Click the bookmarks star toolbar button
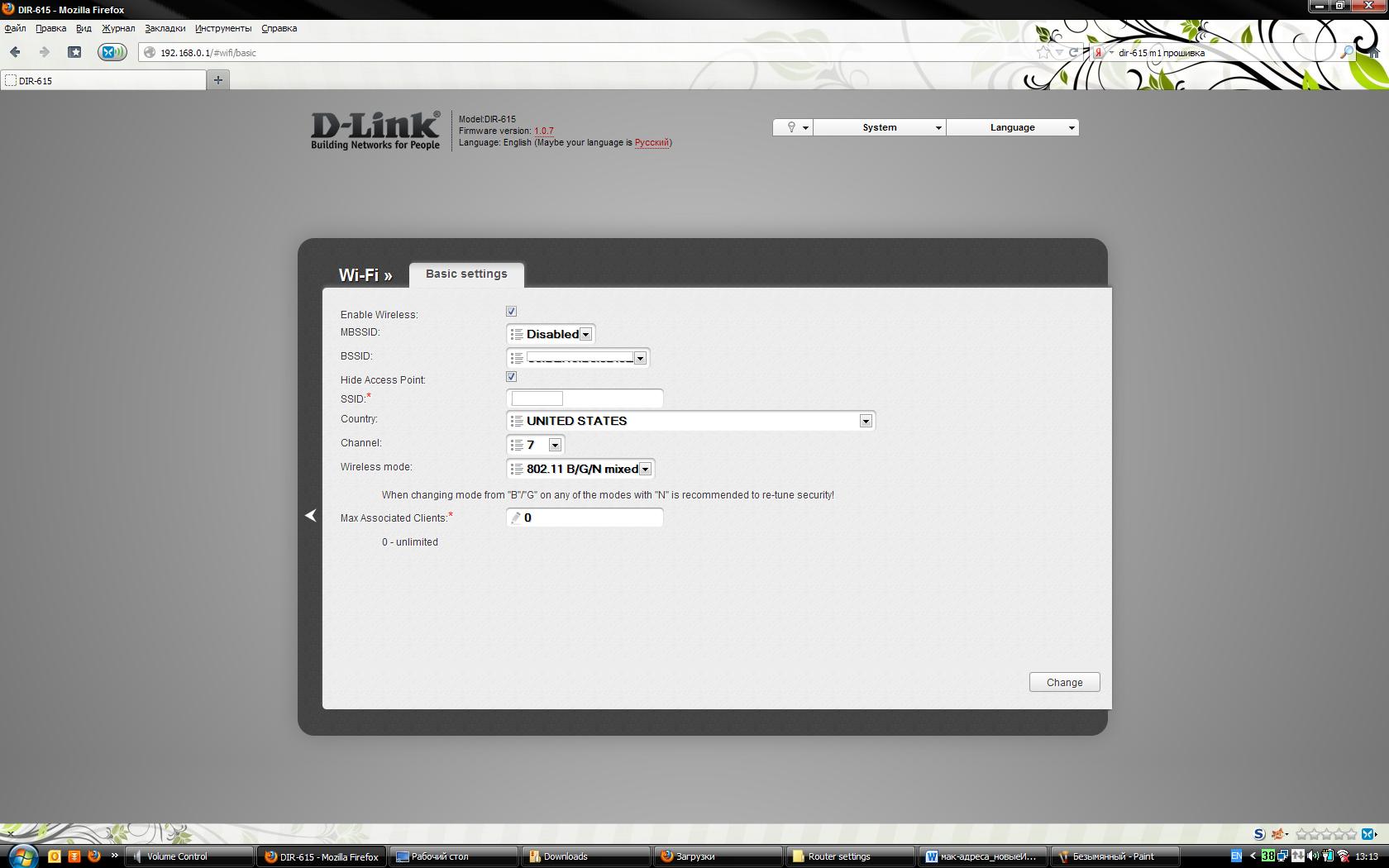 click(x=74, y=52)
